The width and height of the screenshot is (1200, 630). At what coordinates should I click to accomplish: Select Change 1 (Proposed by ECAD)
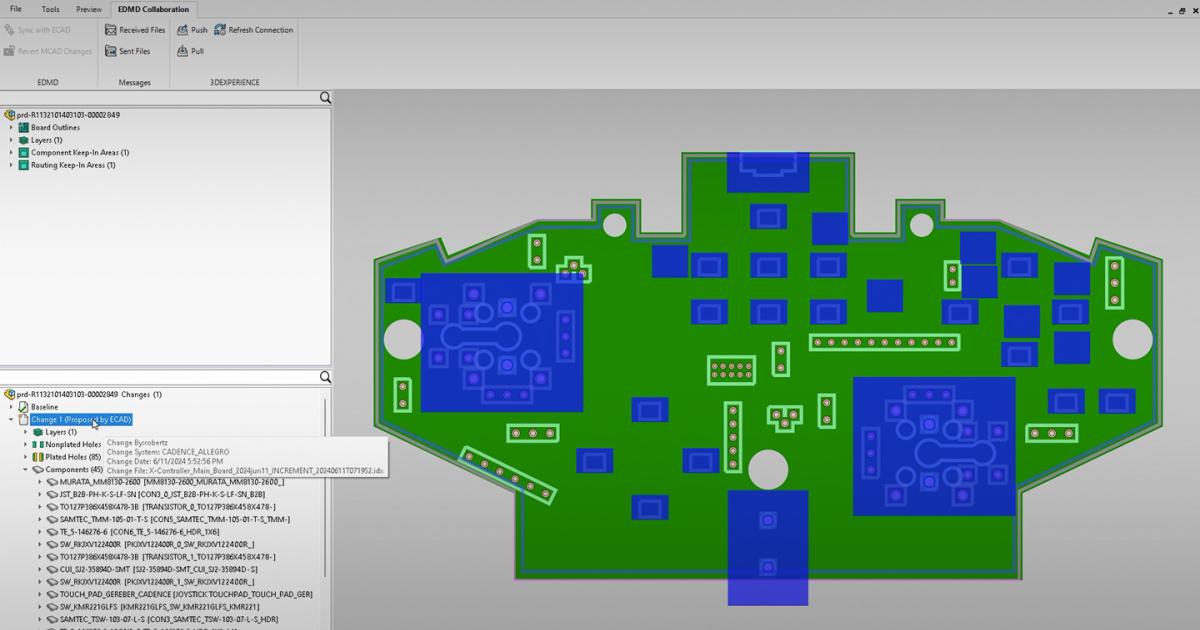(x=80, y=420)
